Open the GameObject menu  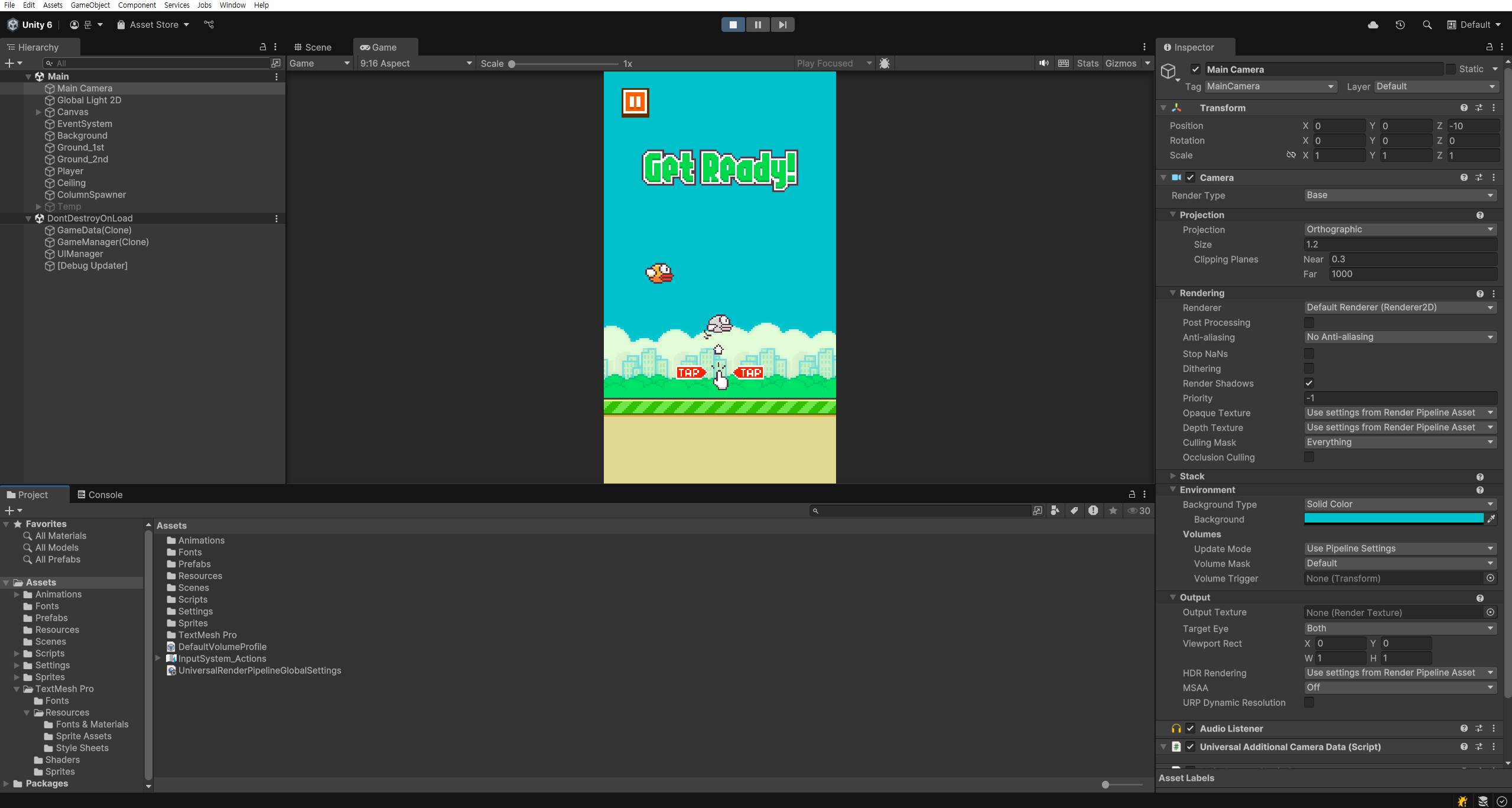(x=90, y=5)
